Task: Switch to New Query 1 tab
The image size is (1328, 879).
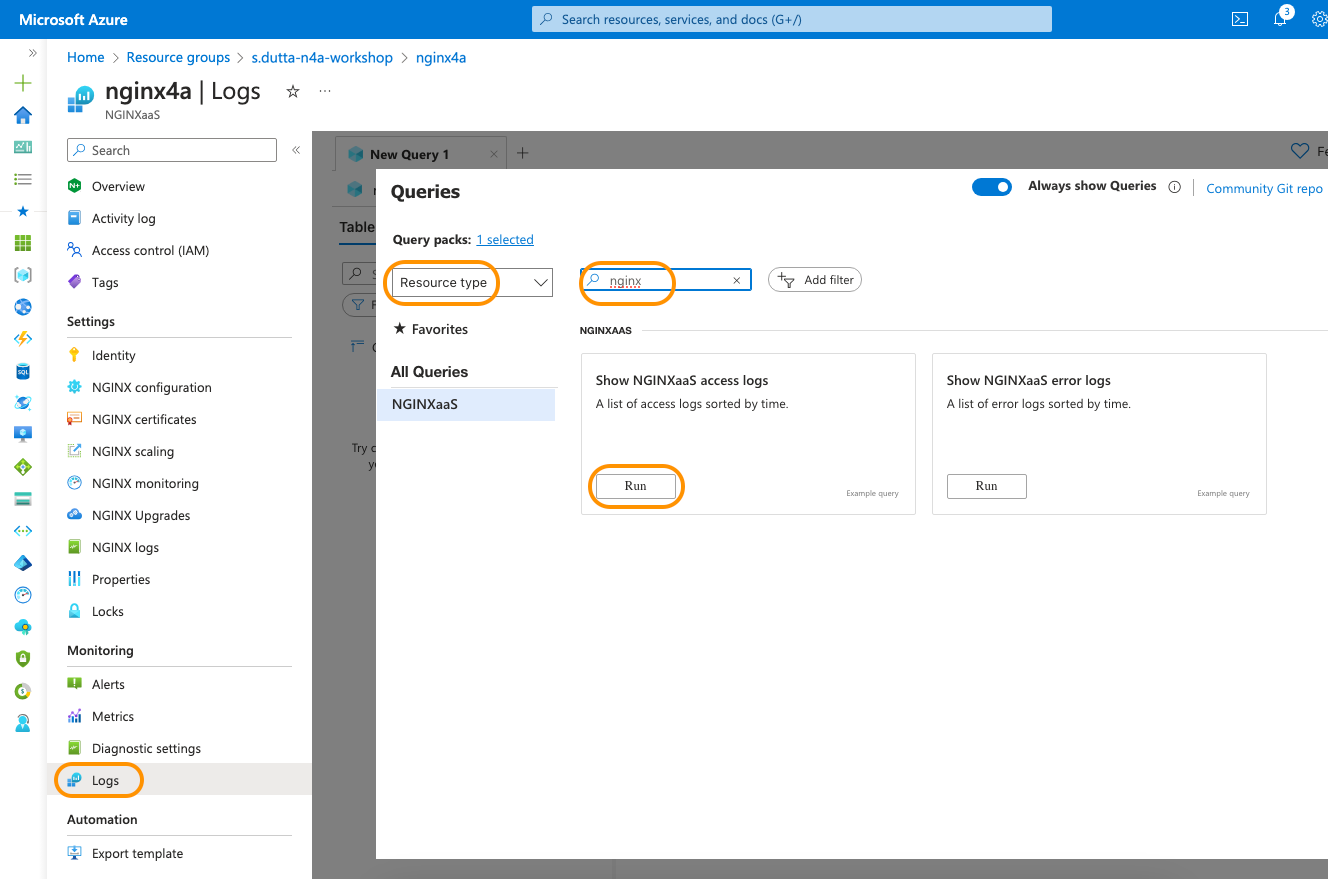Action: tap(409, 154)
